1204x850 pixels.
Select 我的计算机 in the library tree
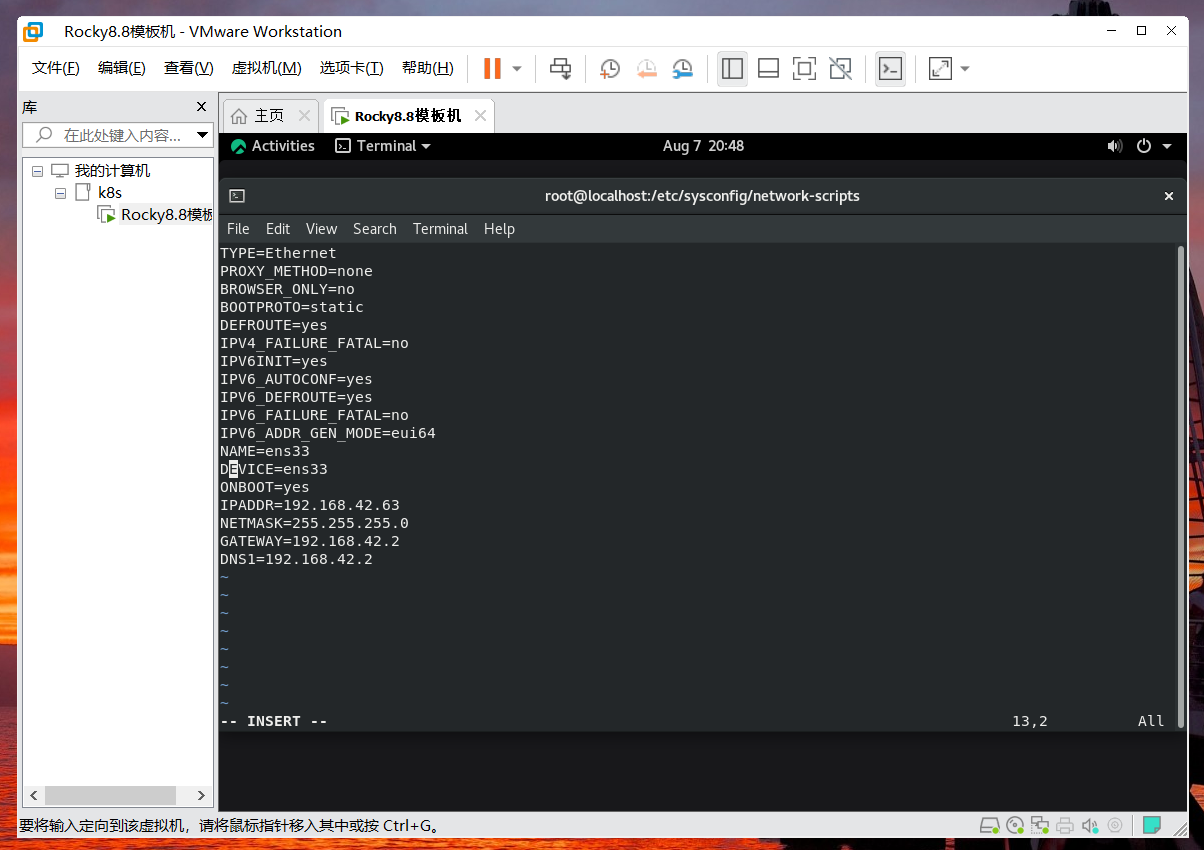[x=101, y=171]
